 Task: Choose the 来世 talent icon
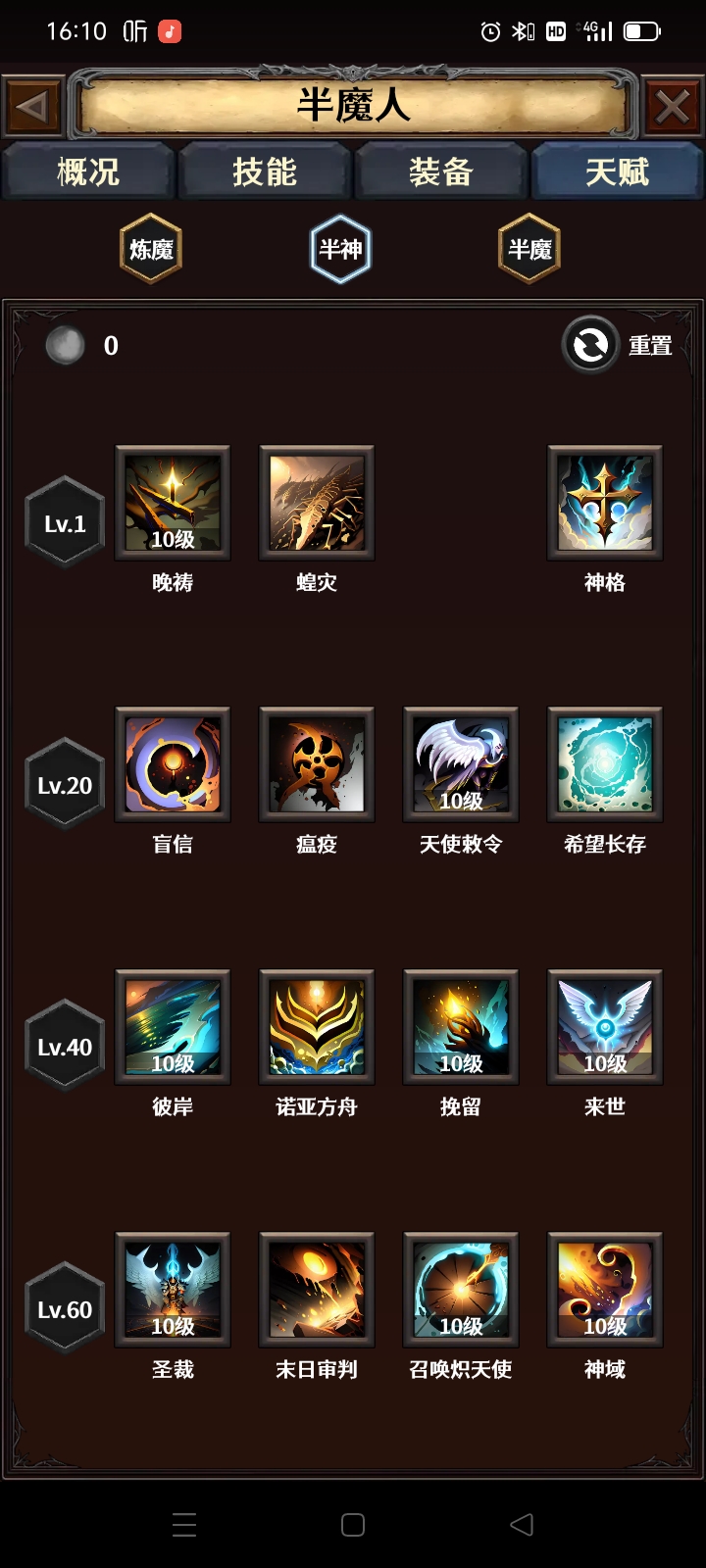pyautogui.click(x=605, y=1027)
